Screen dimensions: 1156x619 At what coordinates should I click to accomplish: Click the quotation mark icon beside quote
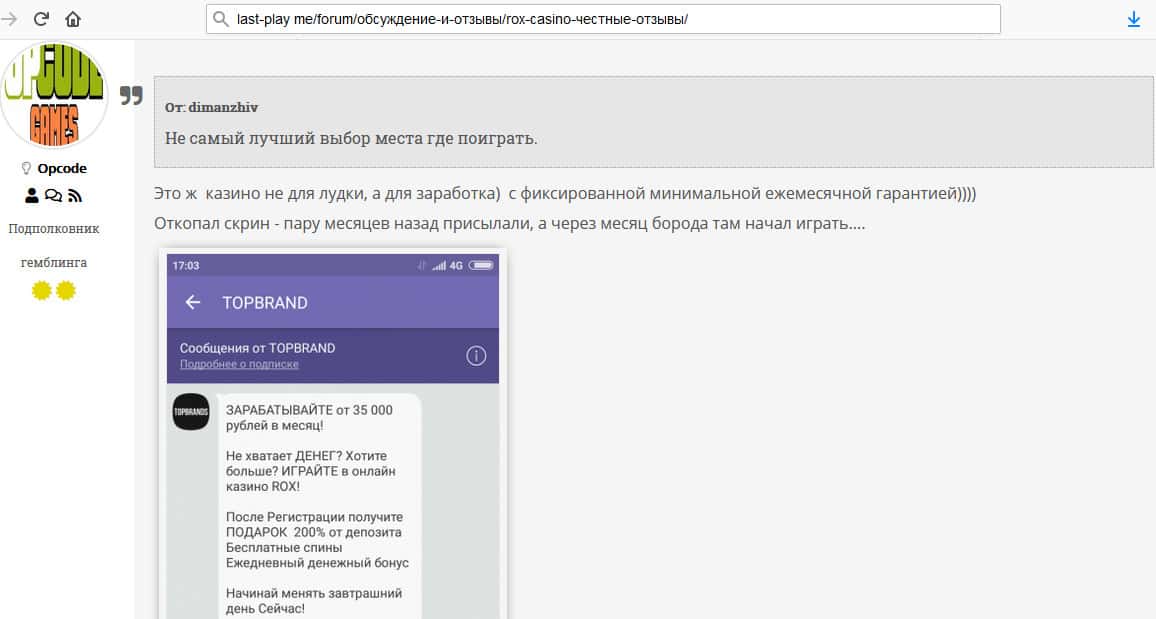point(131,95)
